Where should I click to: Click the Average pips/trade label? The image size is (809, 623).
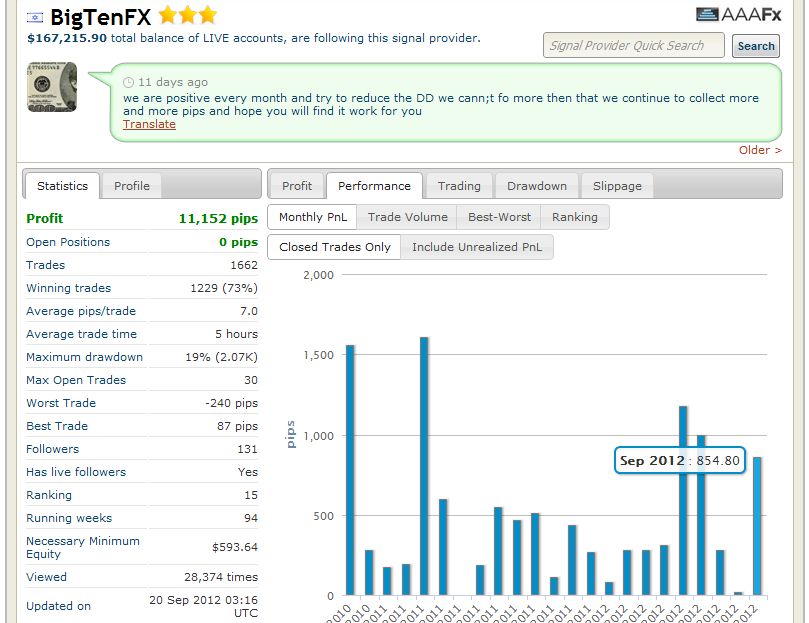click(x=81, y=311)
